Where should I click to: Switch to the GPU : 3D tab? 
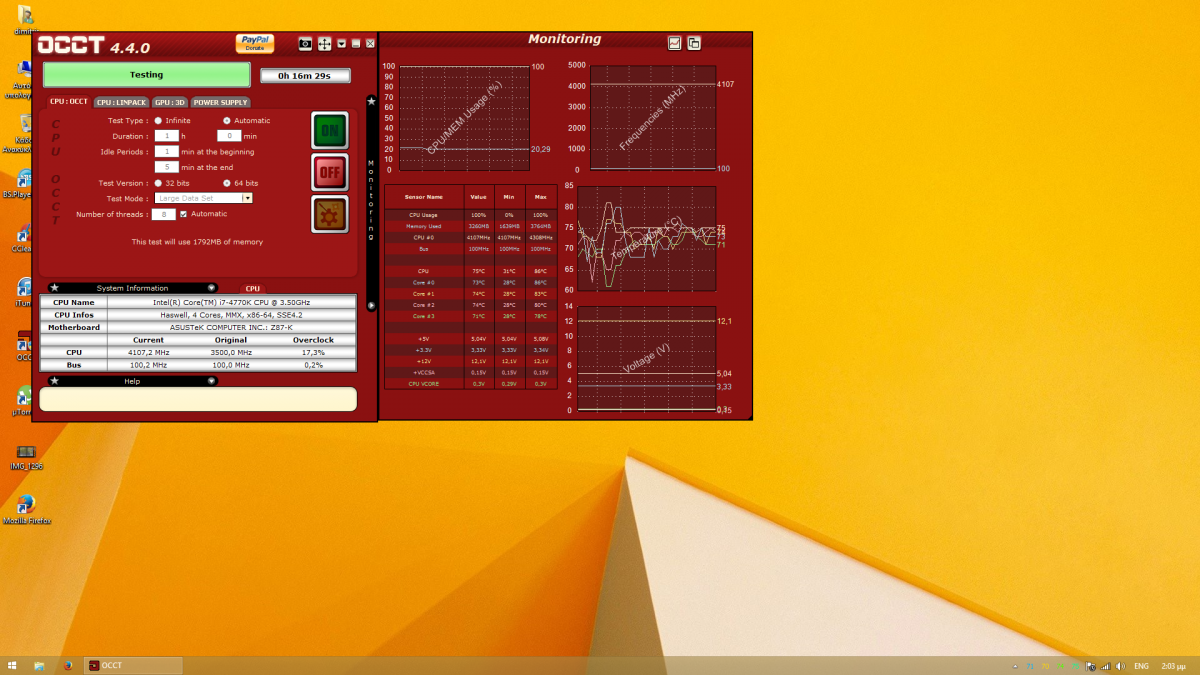click(x=170, y=102)
